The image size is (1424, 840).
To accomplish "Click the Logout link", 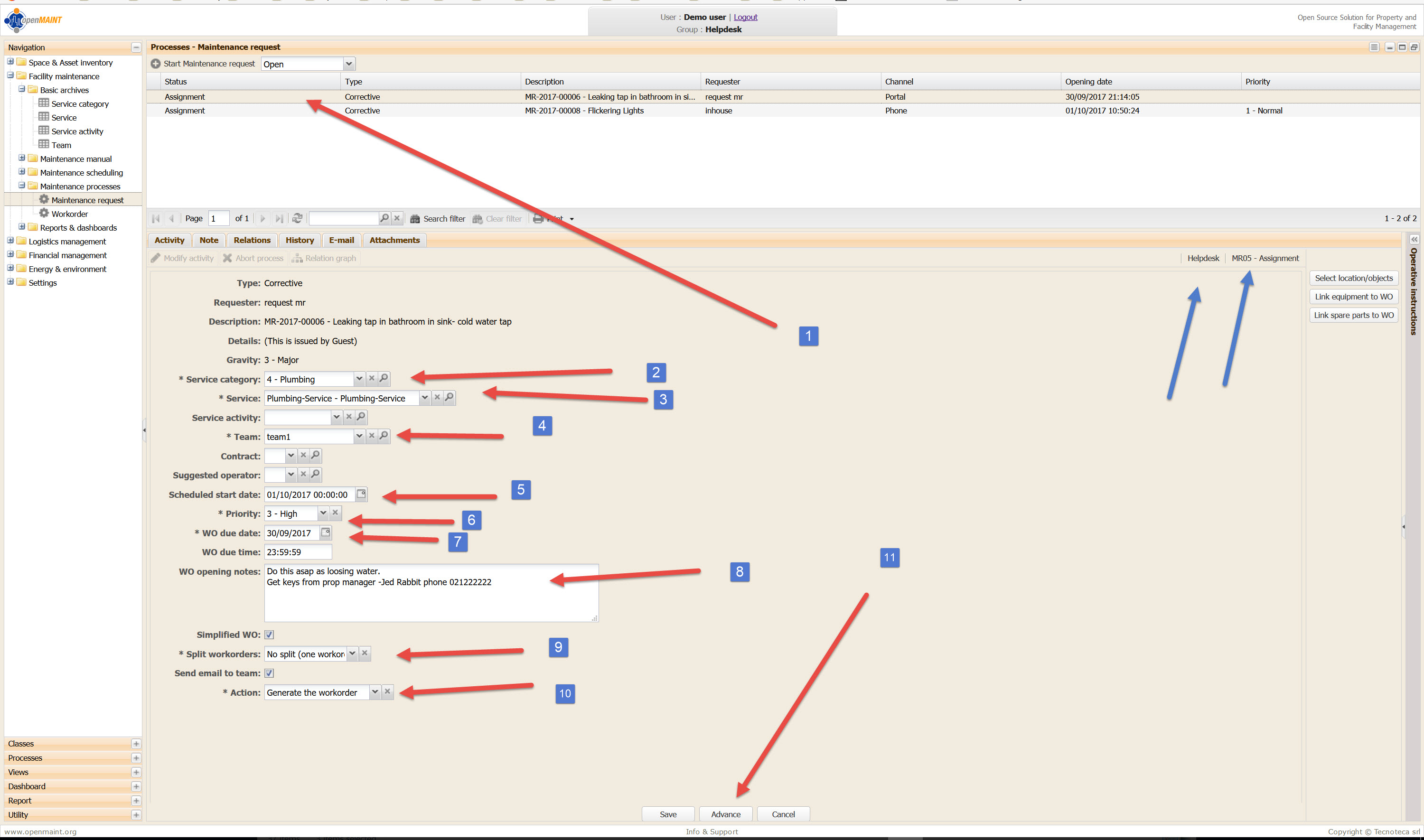I will click(745, 17).
